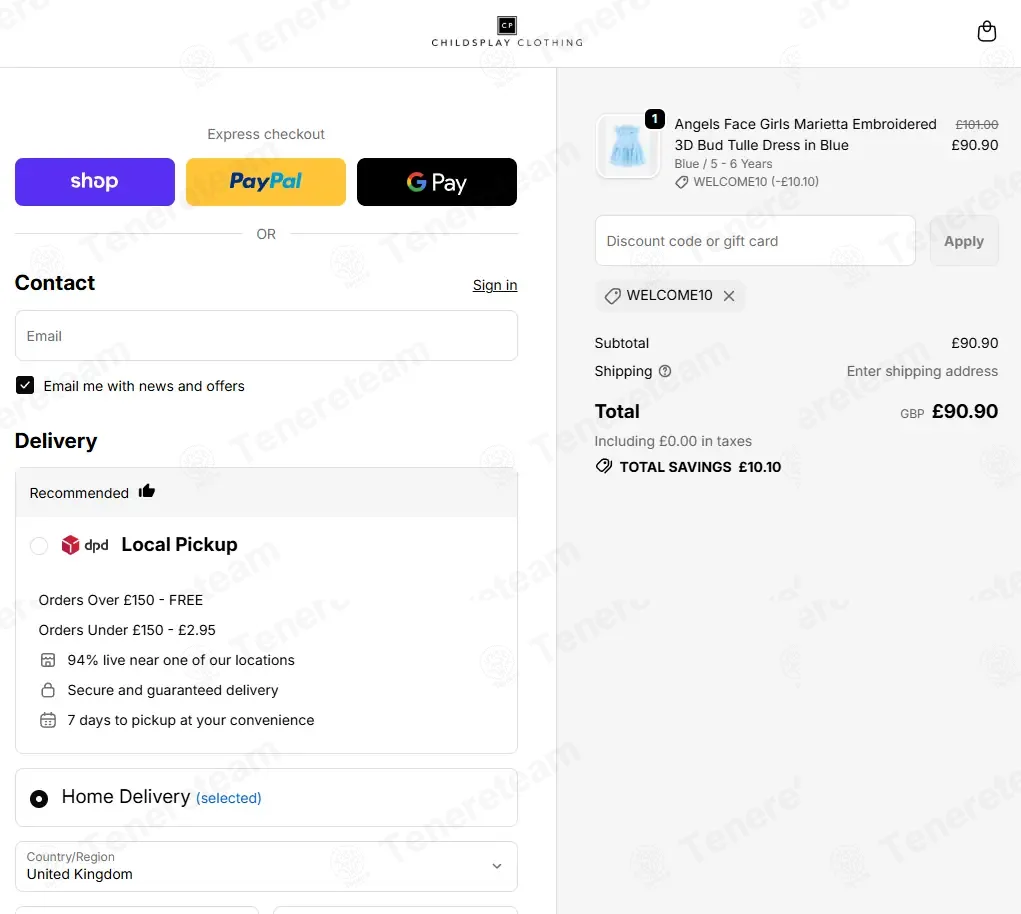Choose the Google Pay button
Viewport: 1021px width, 914px height.
pyautogui.click(x=437, y=182)
